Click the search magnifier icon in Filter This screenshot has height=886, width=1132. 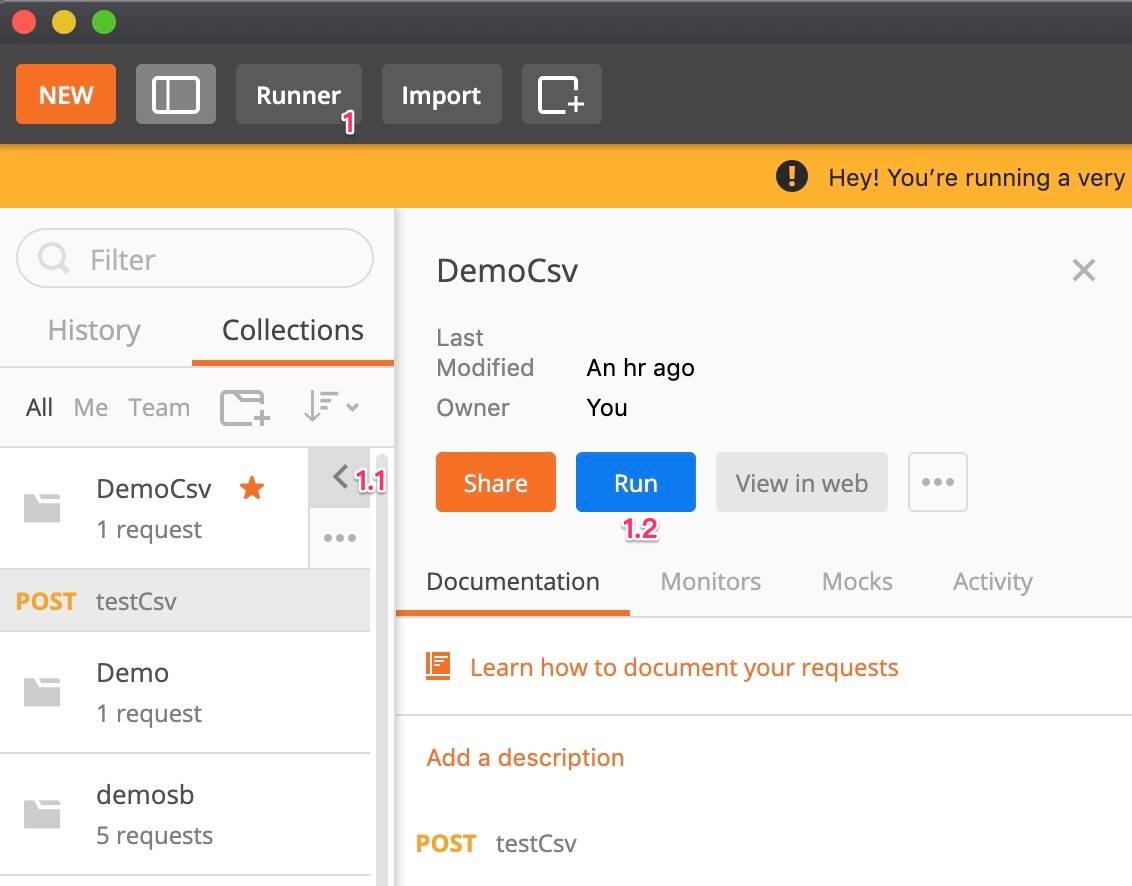click(53, 258)
